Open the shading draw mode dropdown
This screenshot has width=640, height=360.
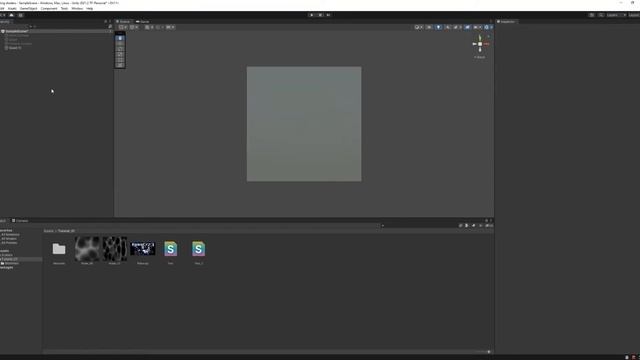pos(419,27)
